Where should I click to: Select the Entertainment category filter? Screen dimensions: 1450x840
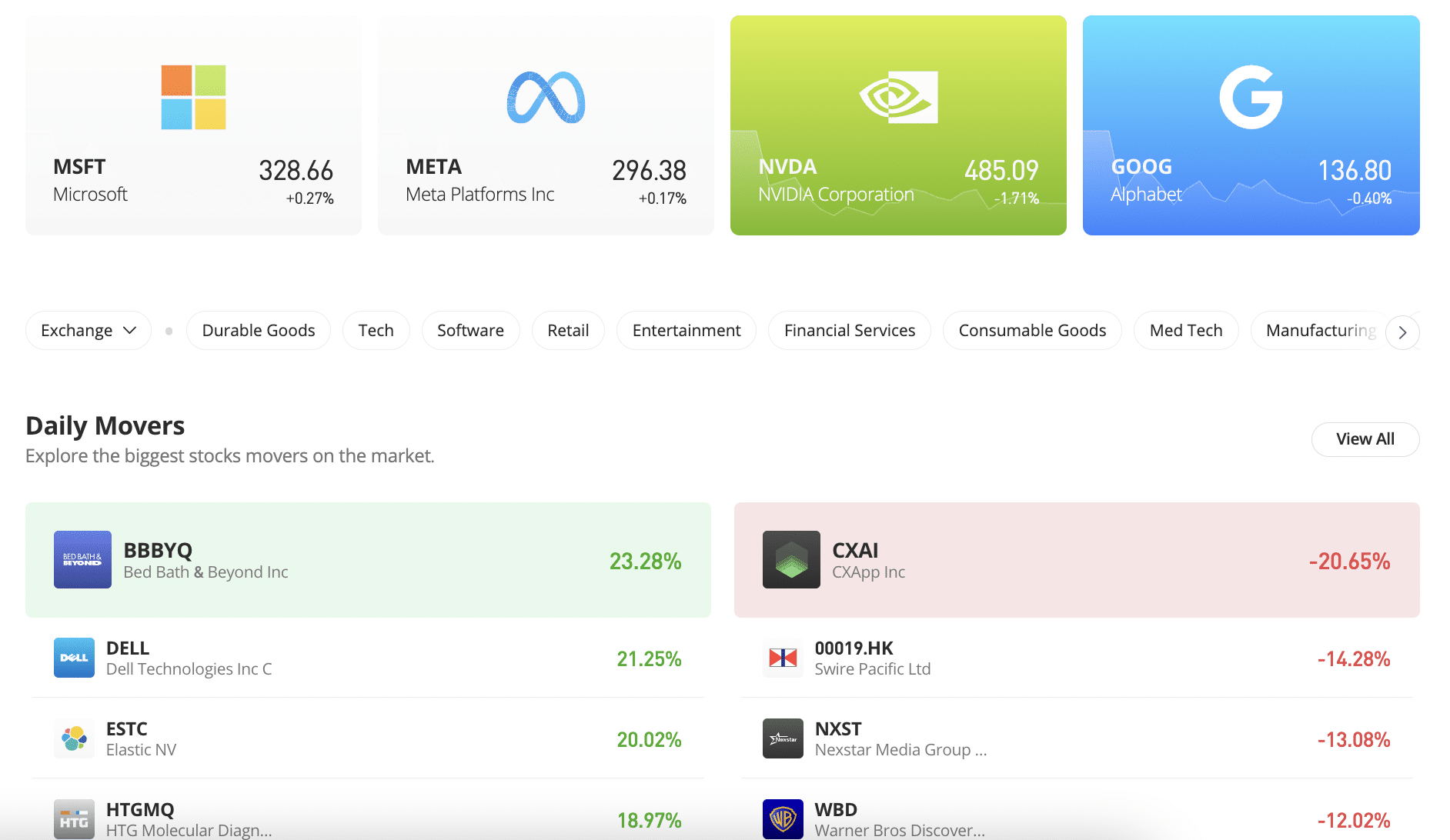coord(687,331)
